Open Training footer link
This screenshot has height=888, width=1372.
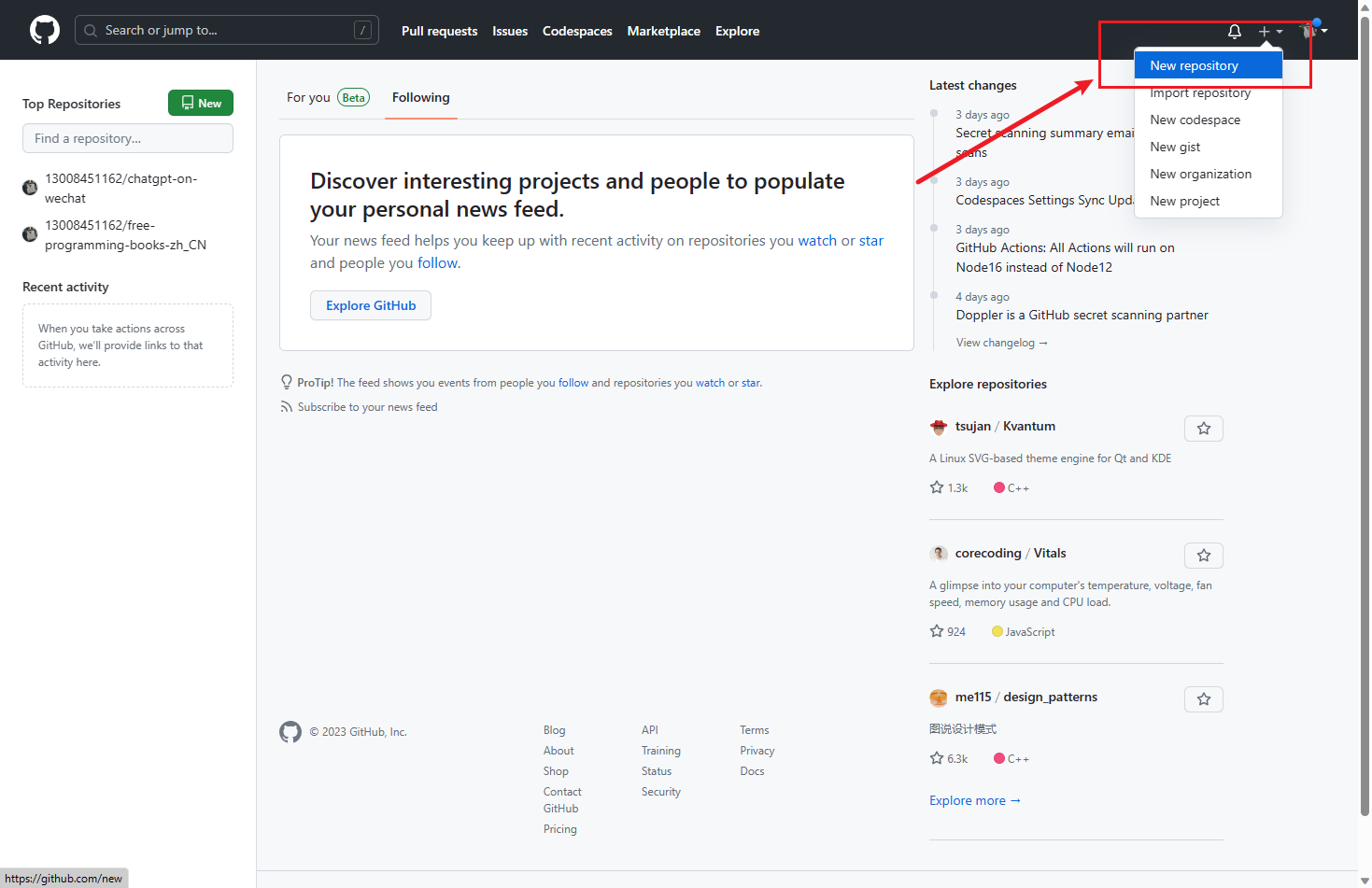point(661,751)
